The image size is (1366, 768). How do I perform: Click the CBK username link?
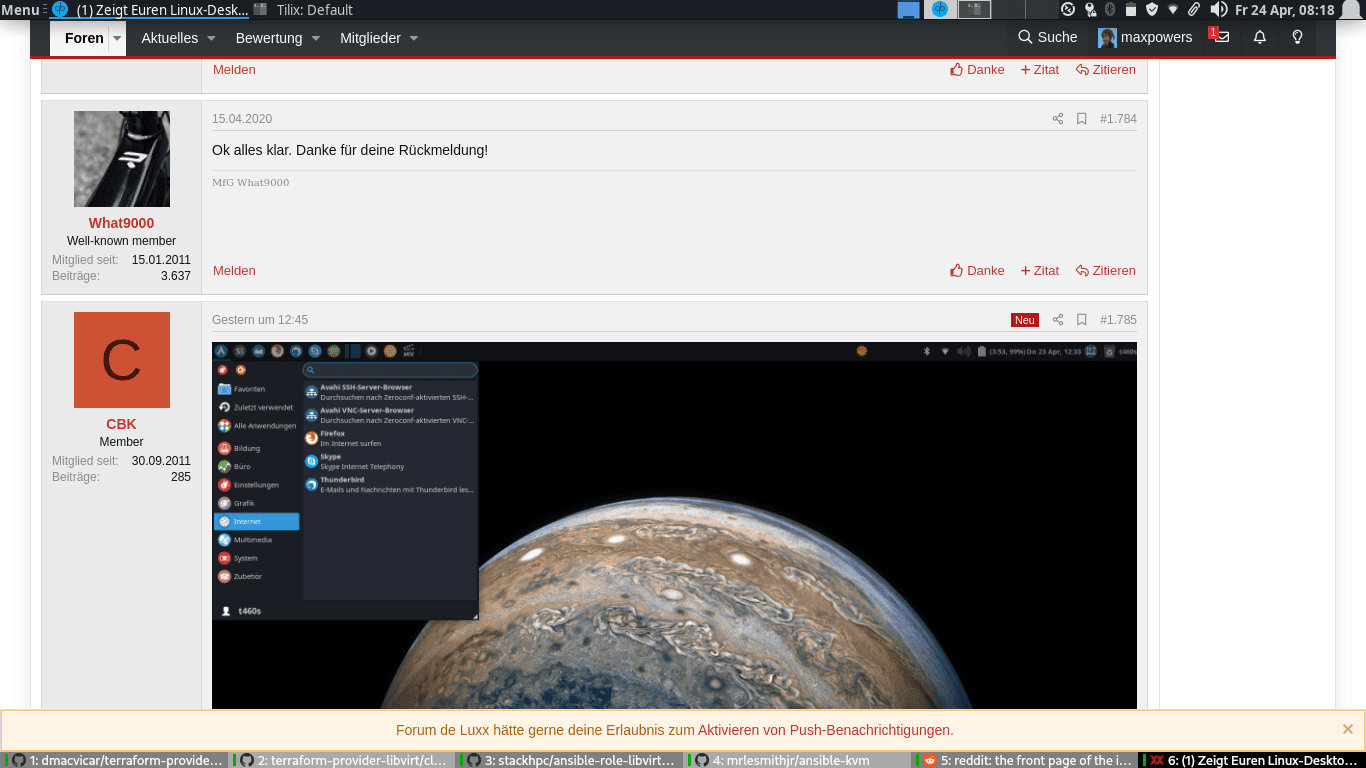tap(121, 424)
